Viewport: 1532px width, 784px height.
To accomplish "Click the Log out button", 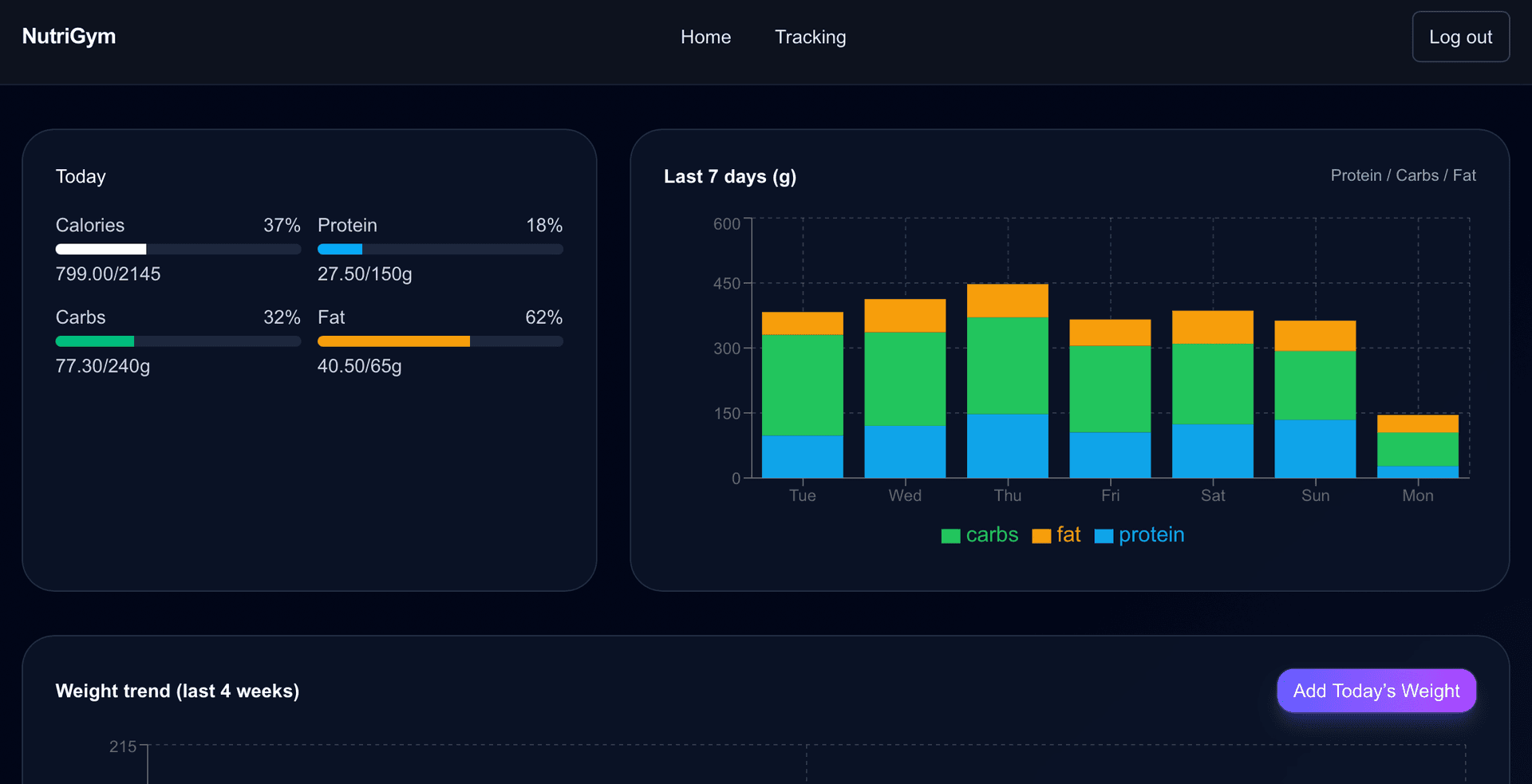I will [x=1460, y=36].
